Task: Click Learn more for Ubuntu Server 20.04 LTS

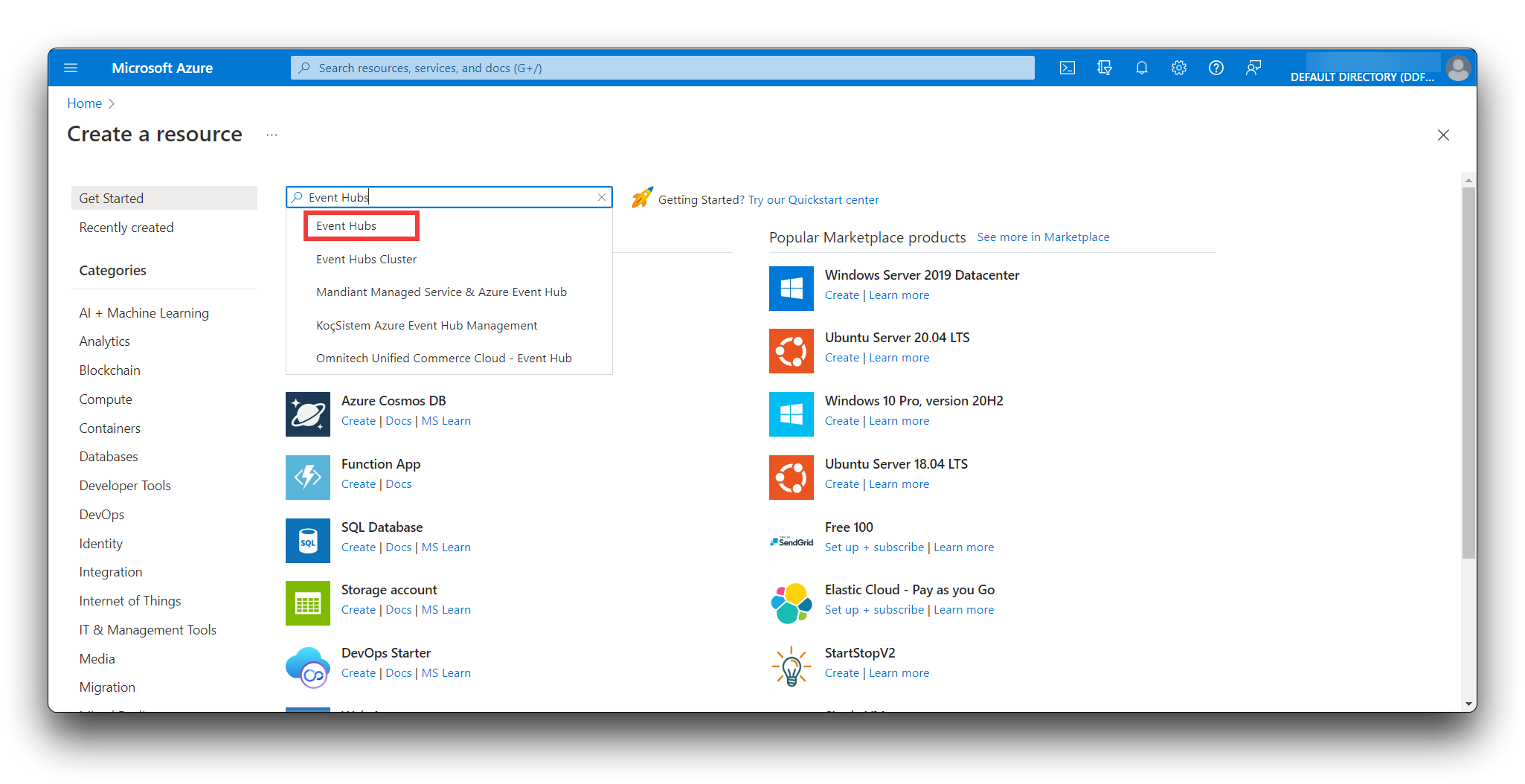Action: pyautogui.click(x=899, y=358)
